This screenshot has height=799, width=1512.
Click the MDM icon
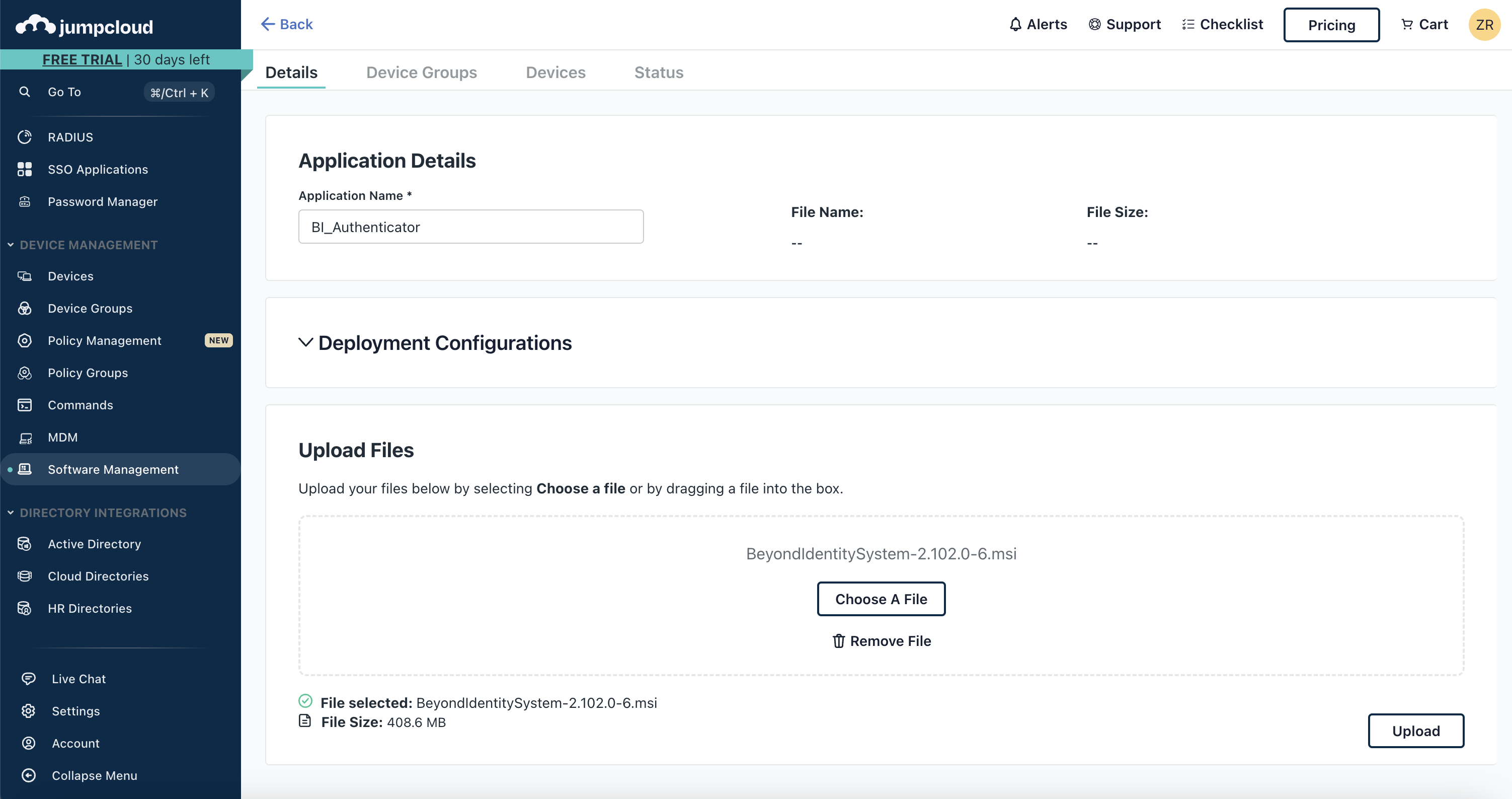[25, 438]
